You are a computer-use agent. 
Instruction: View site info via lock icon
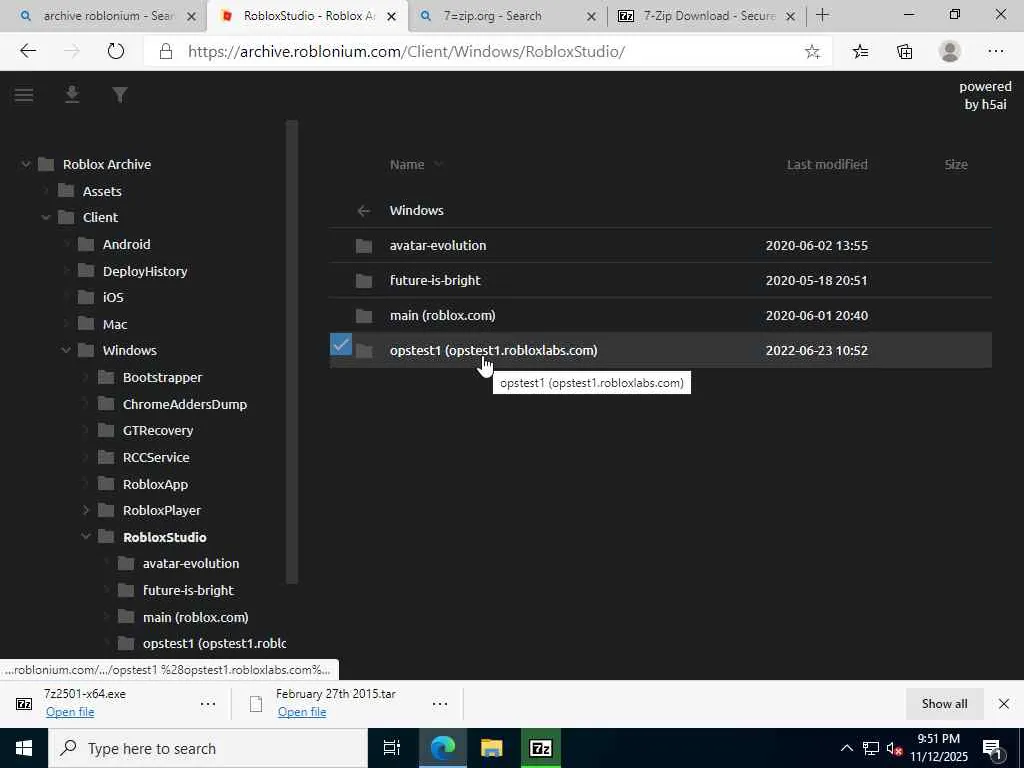[x=166, y=51]
